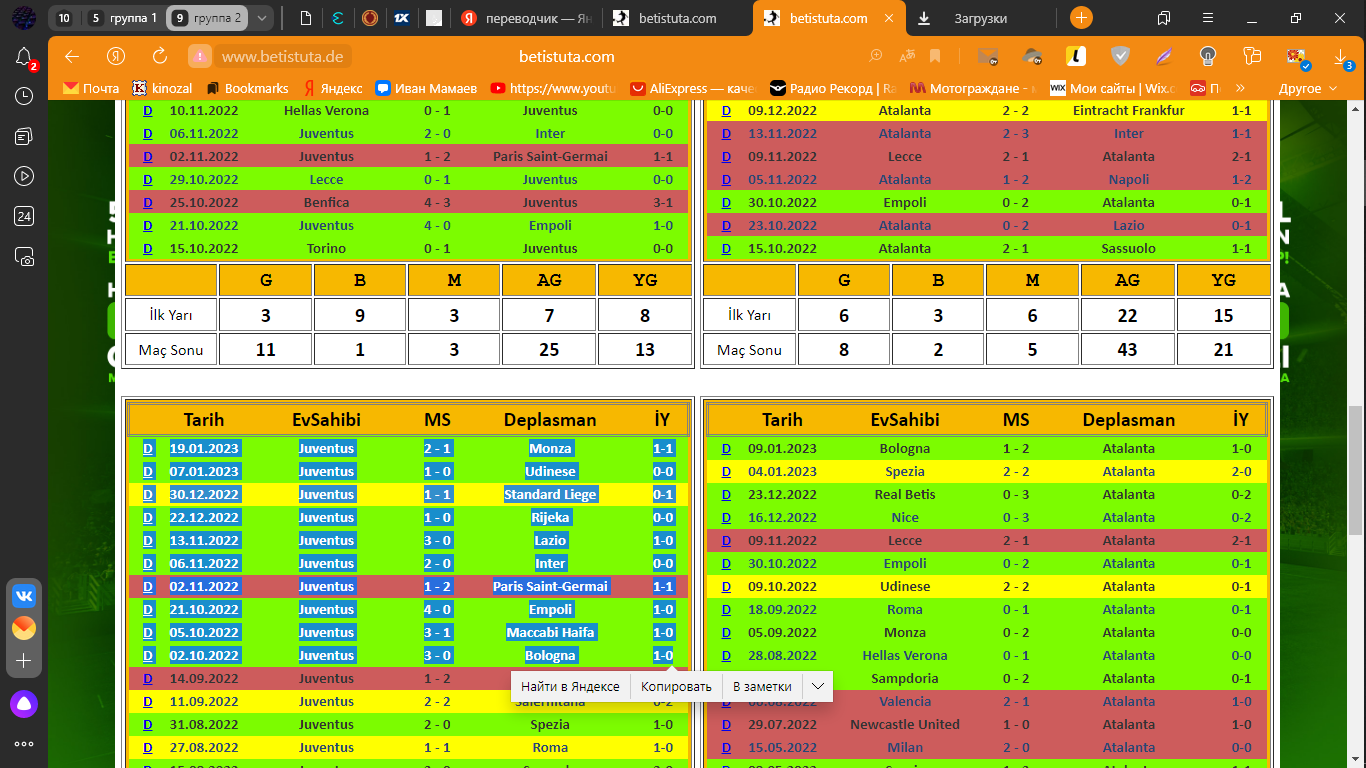The image size is (1366, 768).
Task: Translate the page with translator icon
Action: click(x=907, y=57)
